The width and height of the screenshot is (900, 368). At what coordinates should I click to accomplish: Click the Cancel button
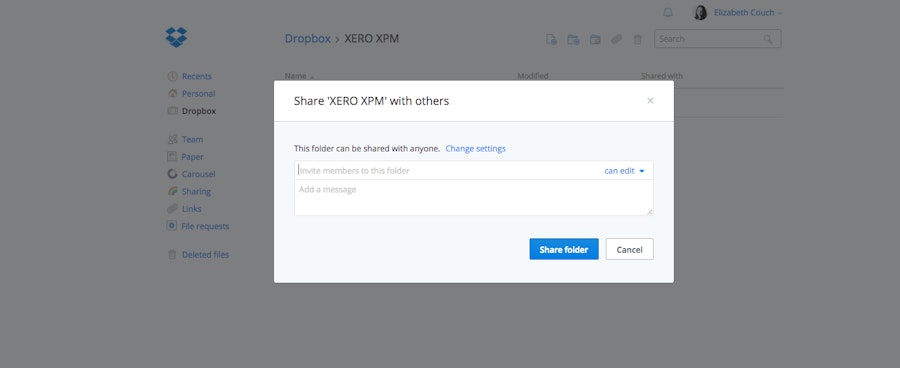coord(630,249)
